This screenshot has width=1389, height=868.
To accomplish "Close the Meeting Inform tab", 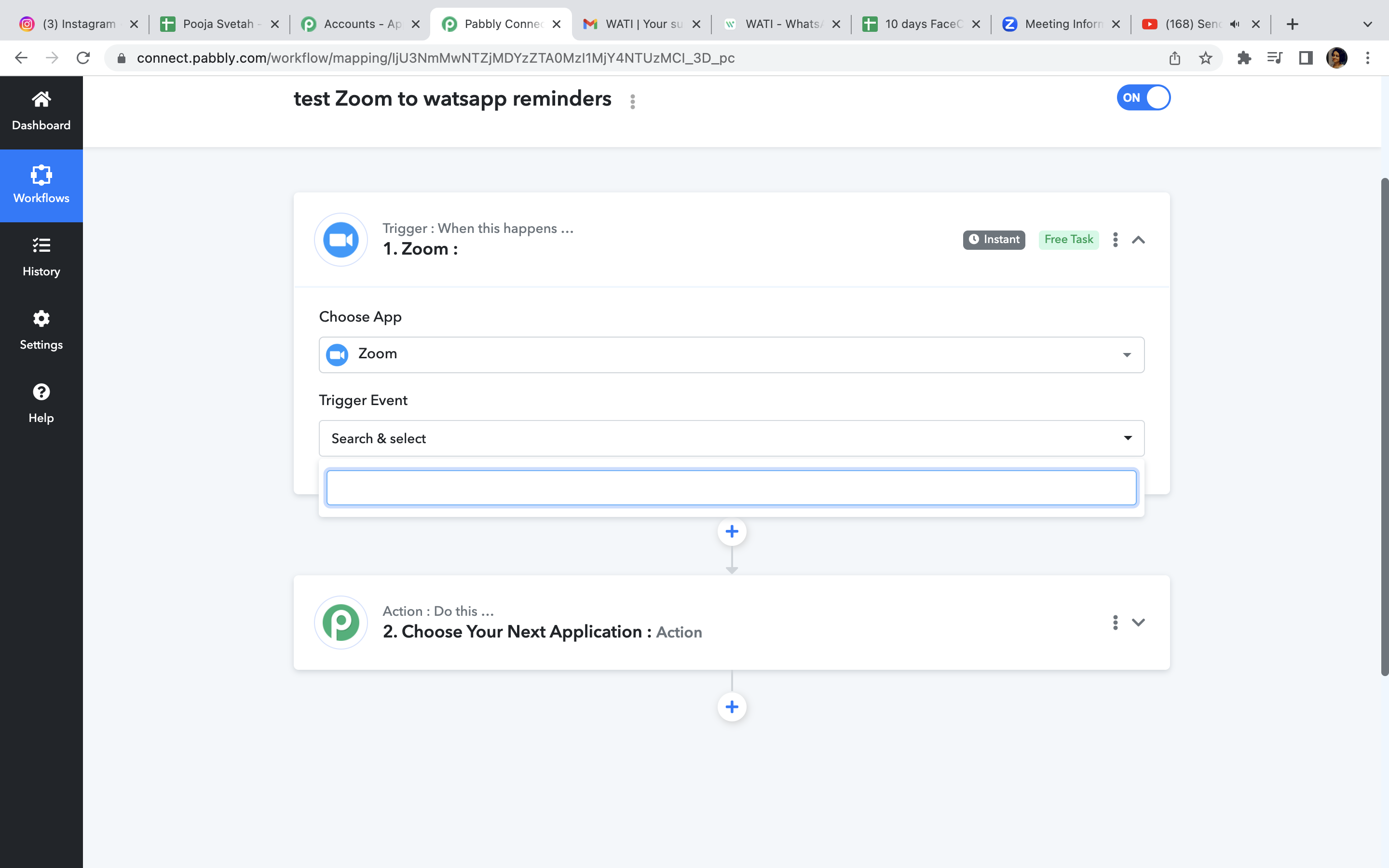I will [x=1116, y=24].
